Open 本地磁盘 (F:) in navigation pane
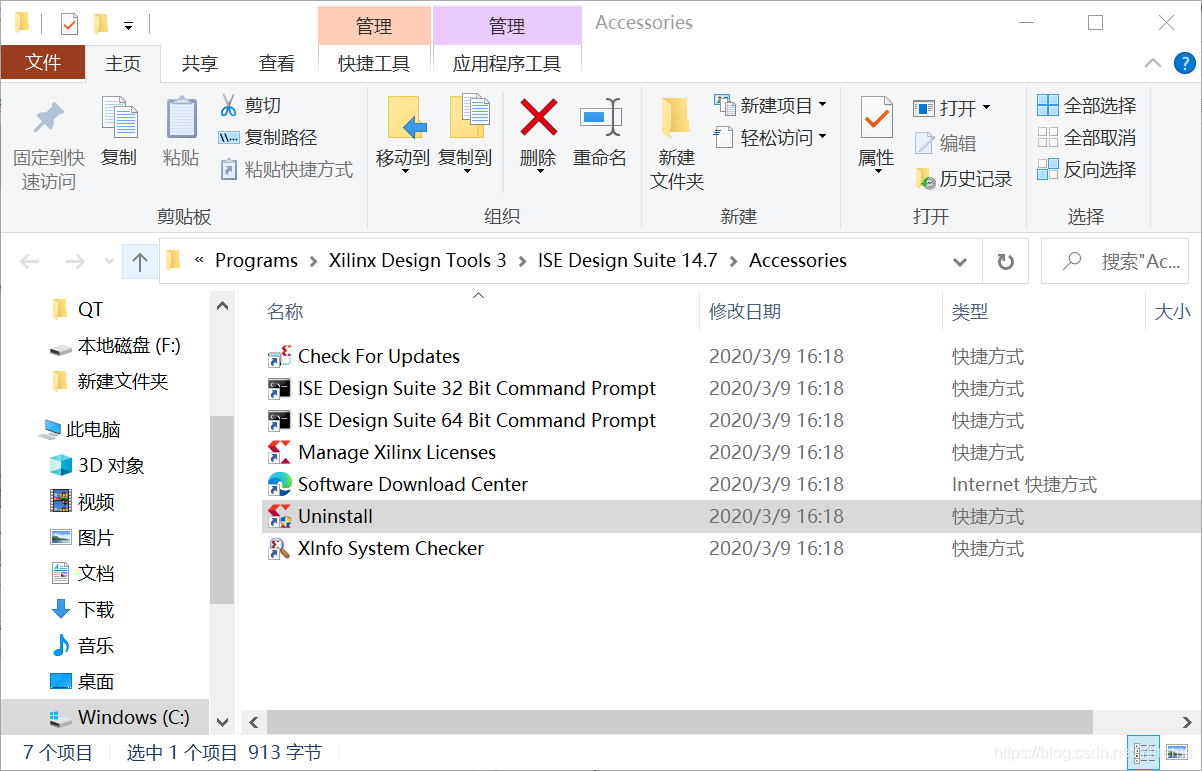The image size is (1202, 771). pyautogui.click(x=115, y=346)
